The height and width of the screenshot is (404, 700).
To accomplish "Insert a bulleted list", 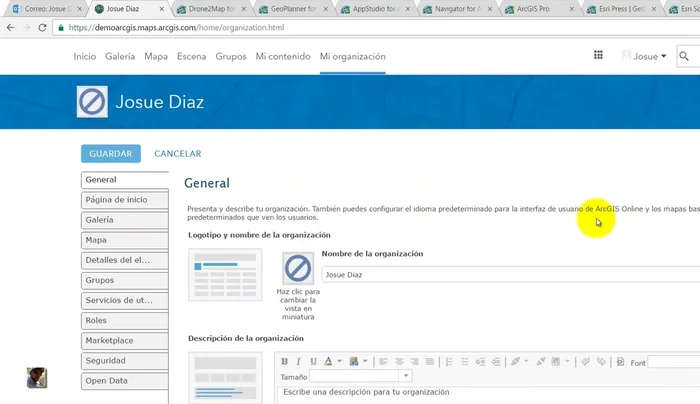I will coord(465,362).
